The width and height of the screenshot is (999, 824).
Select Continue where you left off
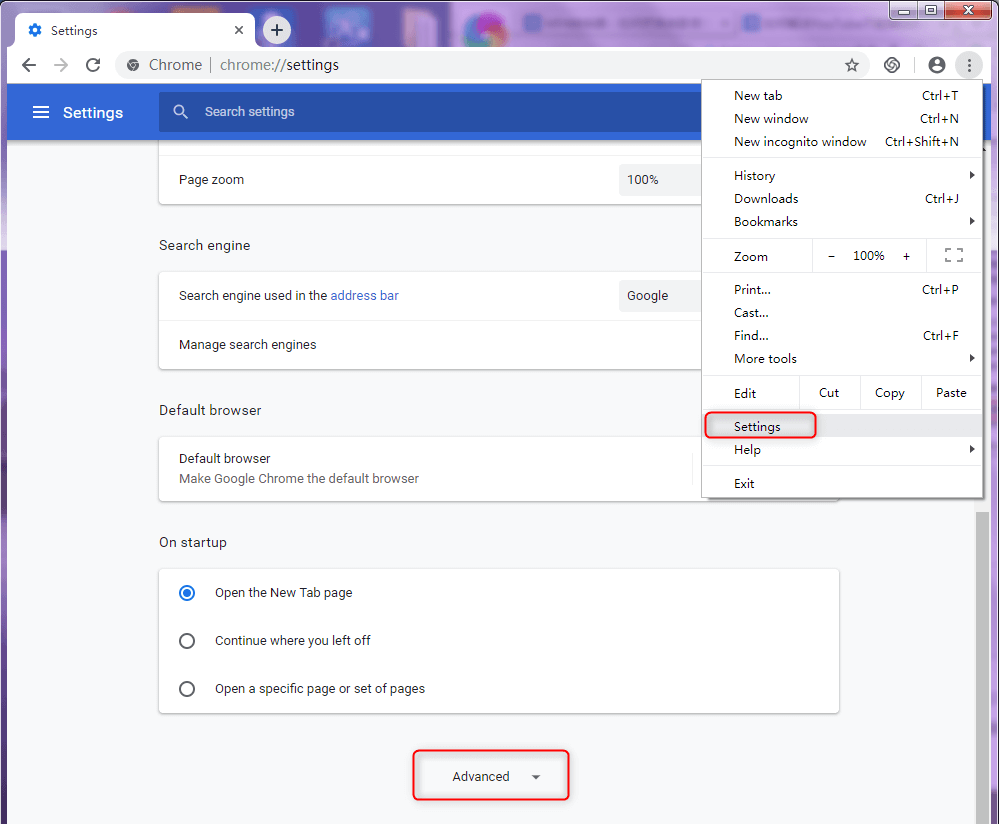click(187, 640)
